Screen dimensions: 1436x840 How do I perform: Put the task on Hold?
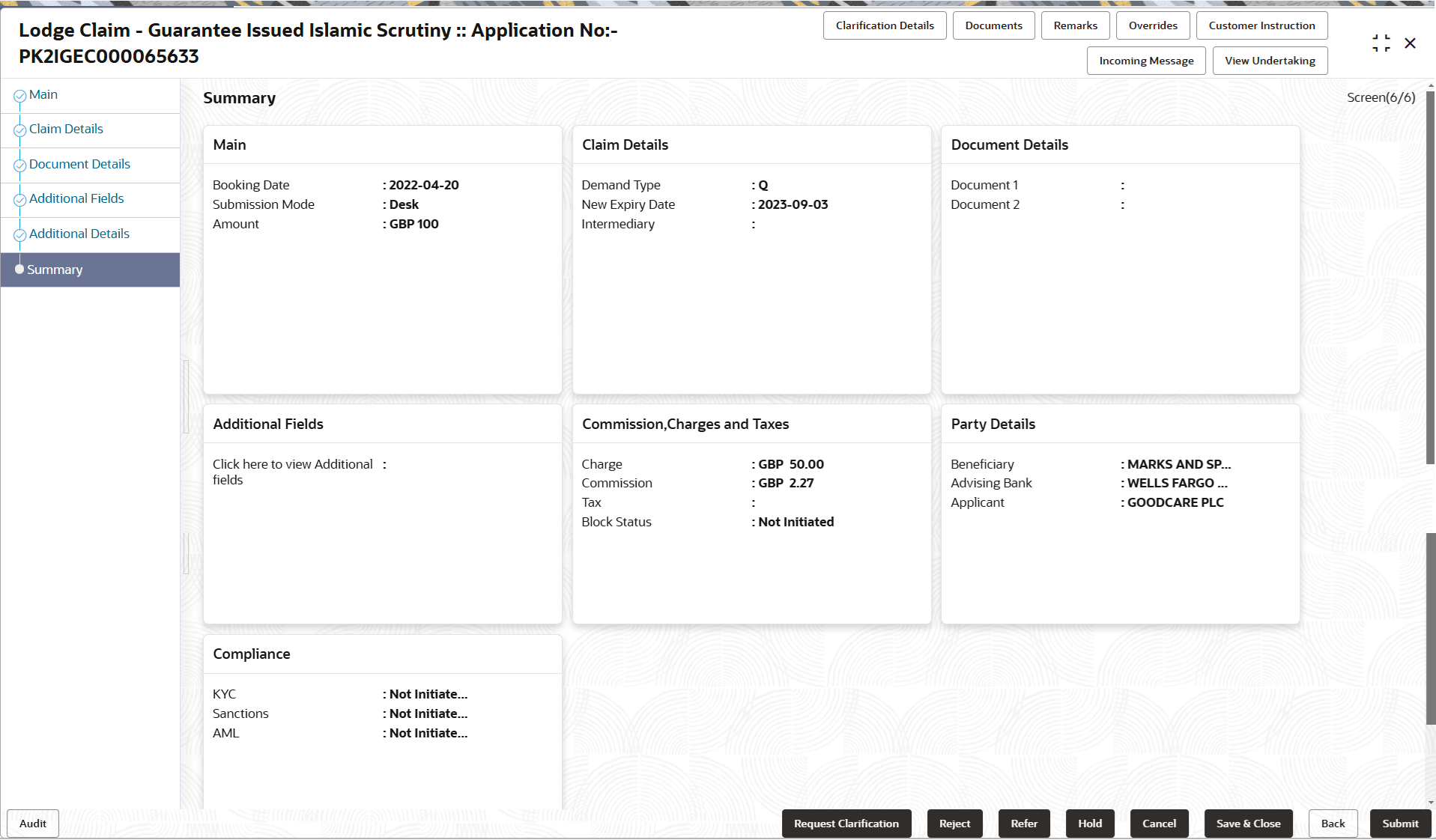1090,824
